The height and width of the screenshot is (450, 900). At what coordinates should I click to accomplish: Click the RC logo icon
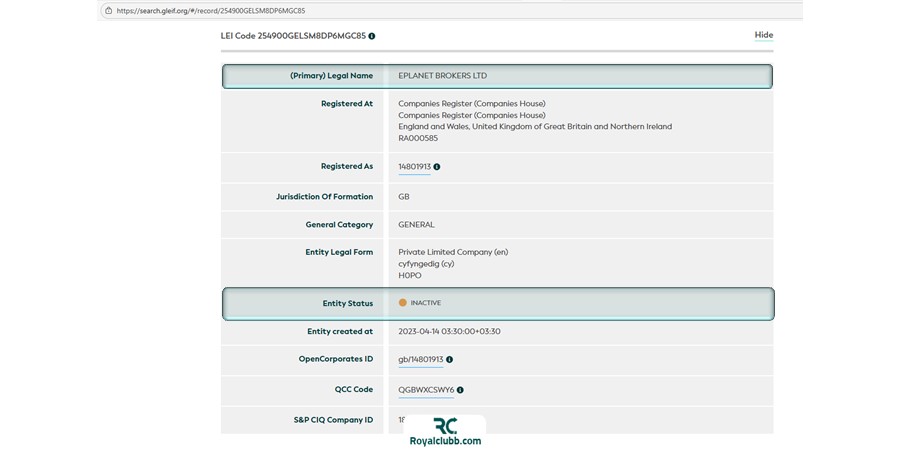click(445, 426)
